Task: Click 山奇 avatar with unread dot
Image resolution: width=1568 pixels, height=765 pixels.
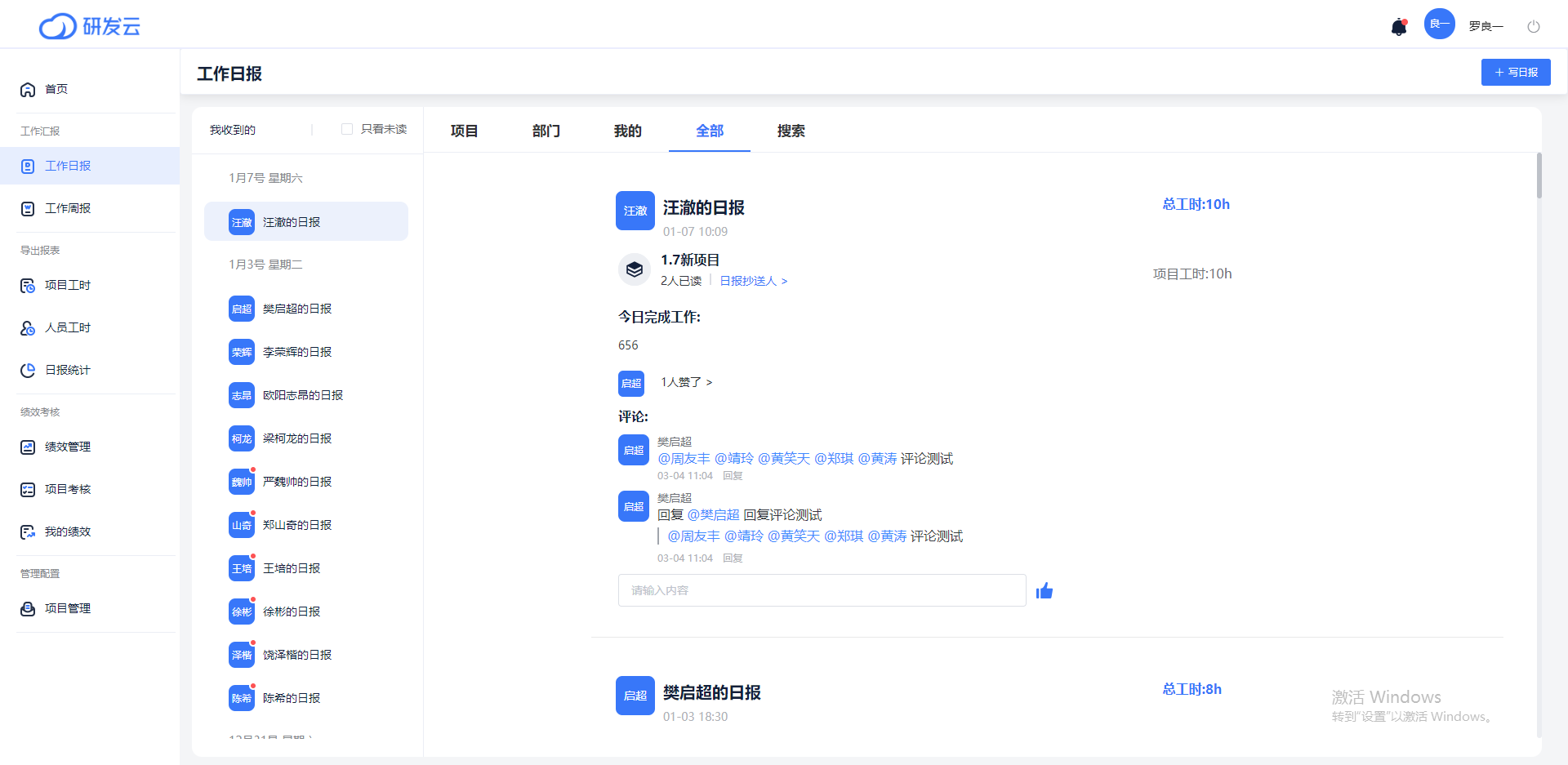Action: [x=242, y=525]
